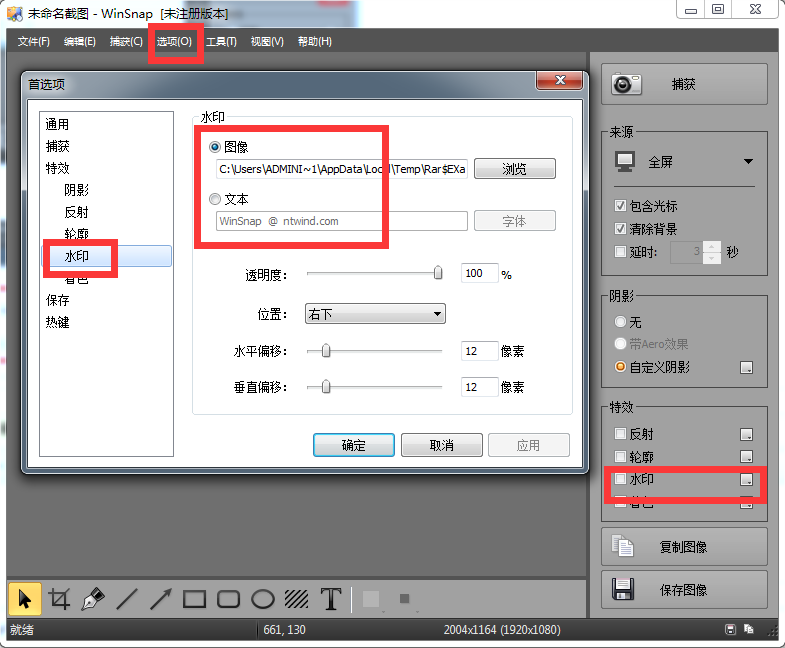Click the 透明度 percent value field
The image size is (785, 648).
tap(480, 273)
